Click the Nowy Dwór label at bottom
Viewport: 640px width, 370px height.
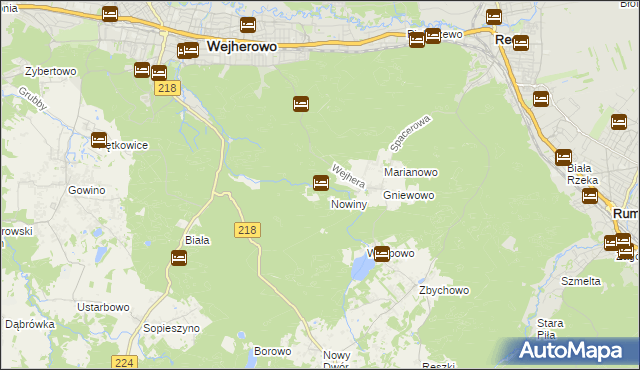tap(337, 361)
